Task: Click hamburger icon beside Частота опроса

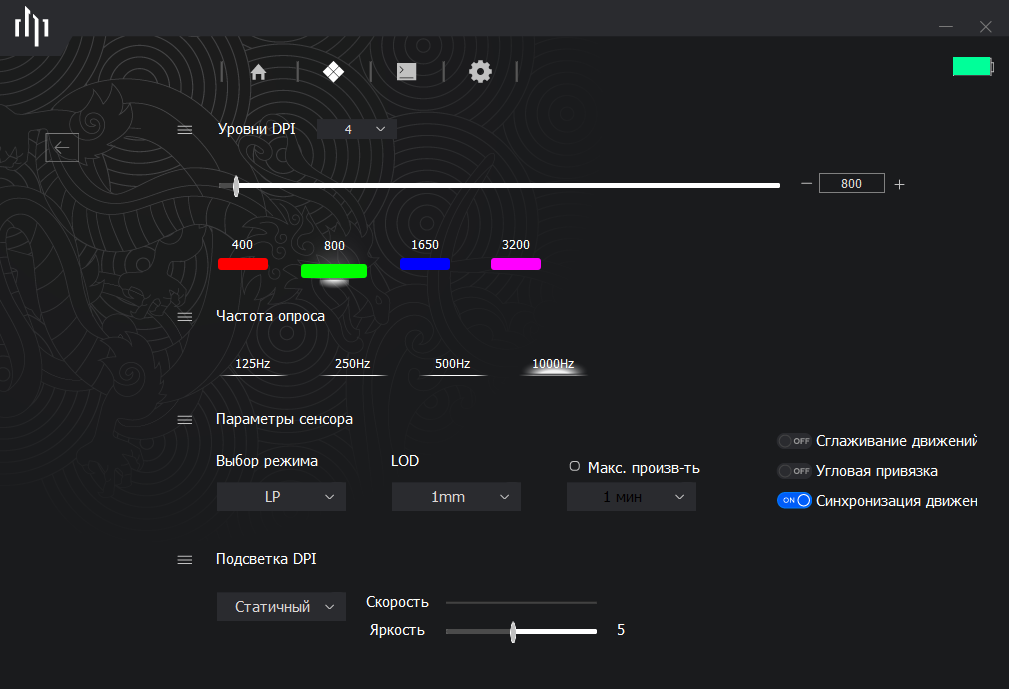Action: point(185,317)
